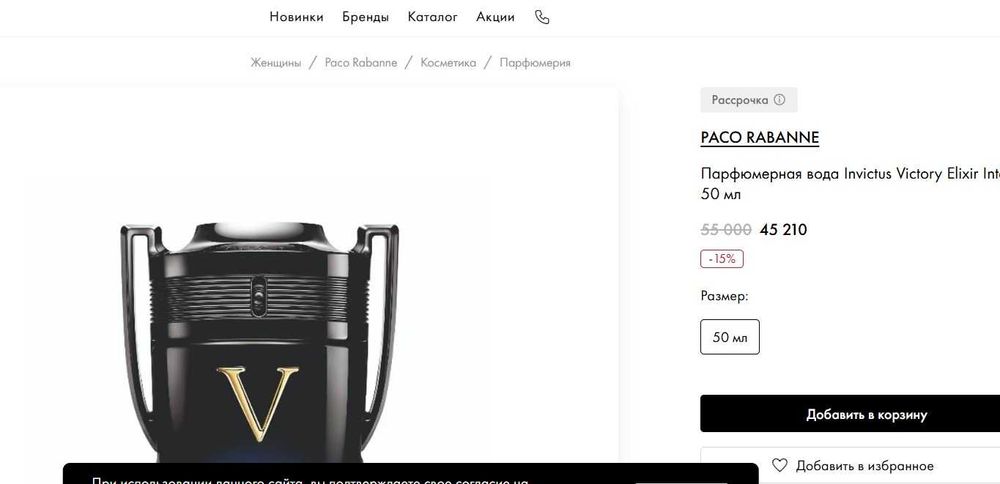Open the Парфюмерия breadcrumb link
The image size is (1000, 484).
pos(535,62)
